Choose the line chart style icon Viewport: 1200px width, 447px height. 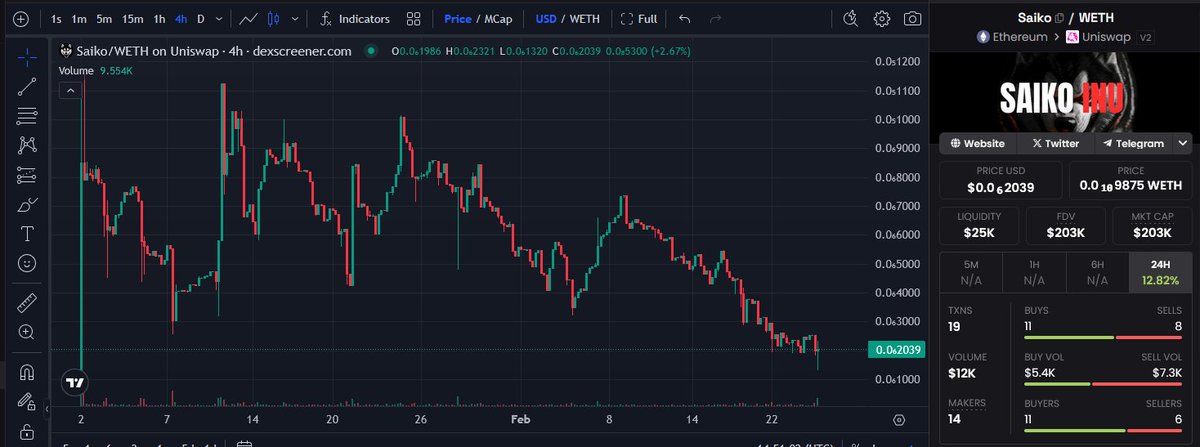click(x=250, y=18)
